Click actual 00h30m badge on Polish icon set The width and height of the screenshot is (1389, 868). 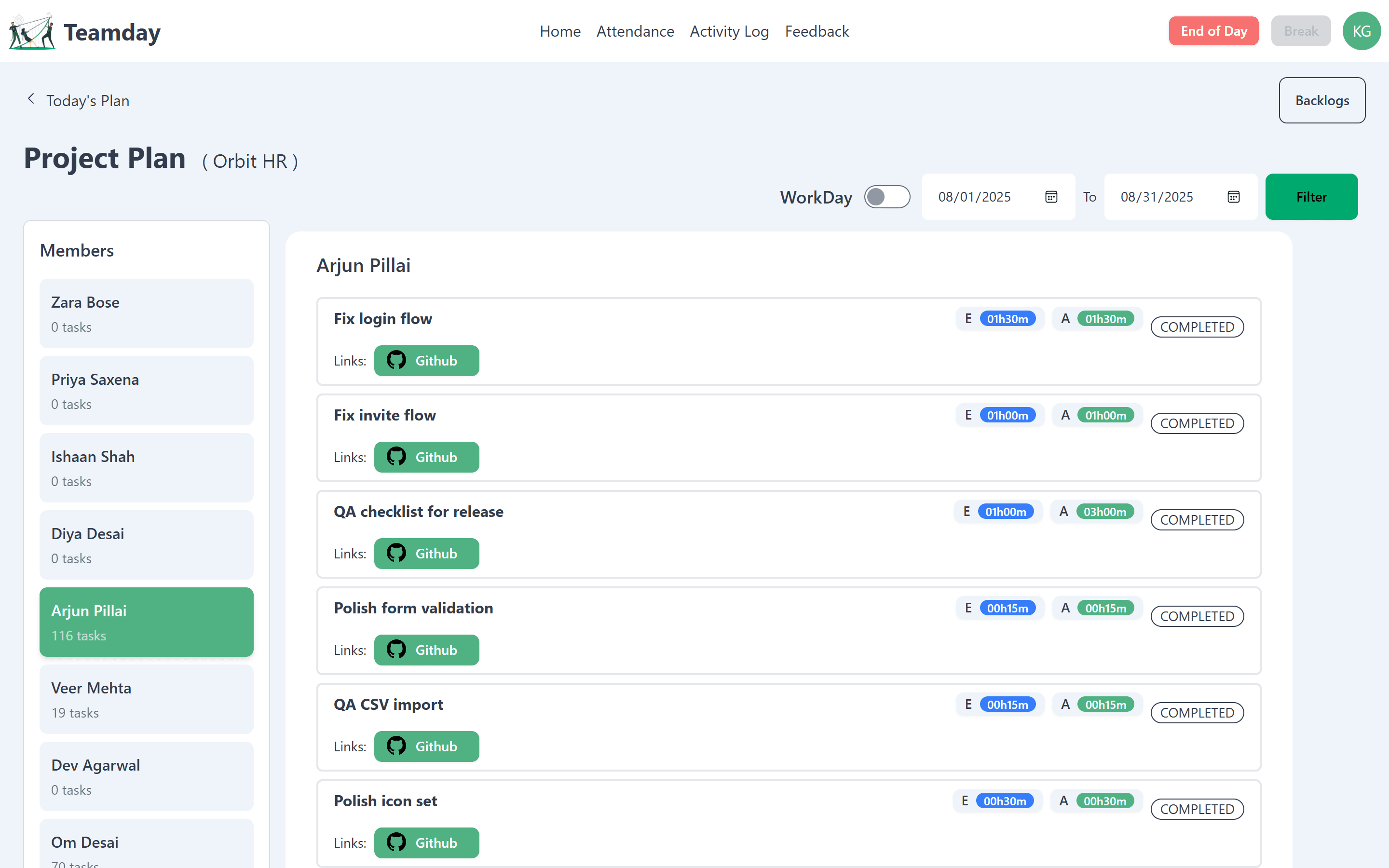click(x=1105, y=801)
